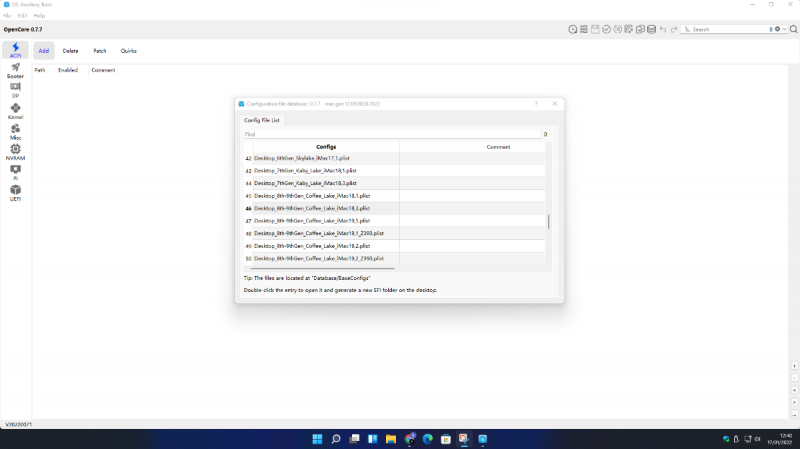Switch to the Add tab

coord(44,51)
